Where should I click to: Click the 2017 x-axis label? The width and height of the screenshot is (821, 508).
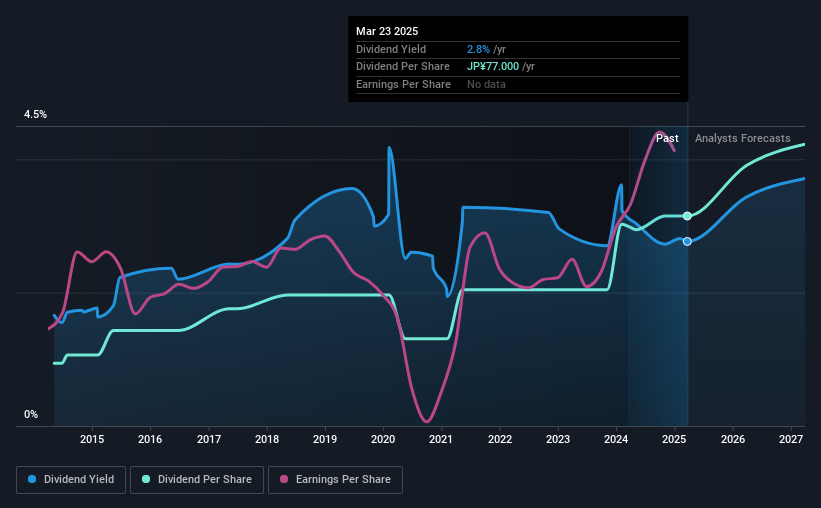(208, 439)
